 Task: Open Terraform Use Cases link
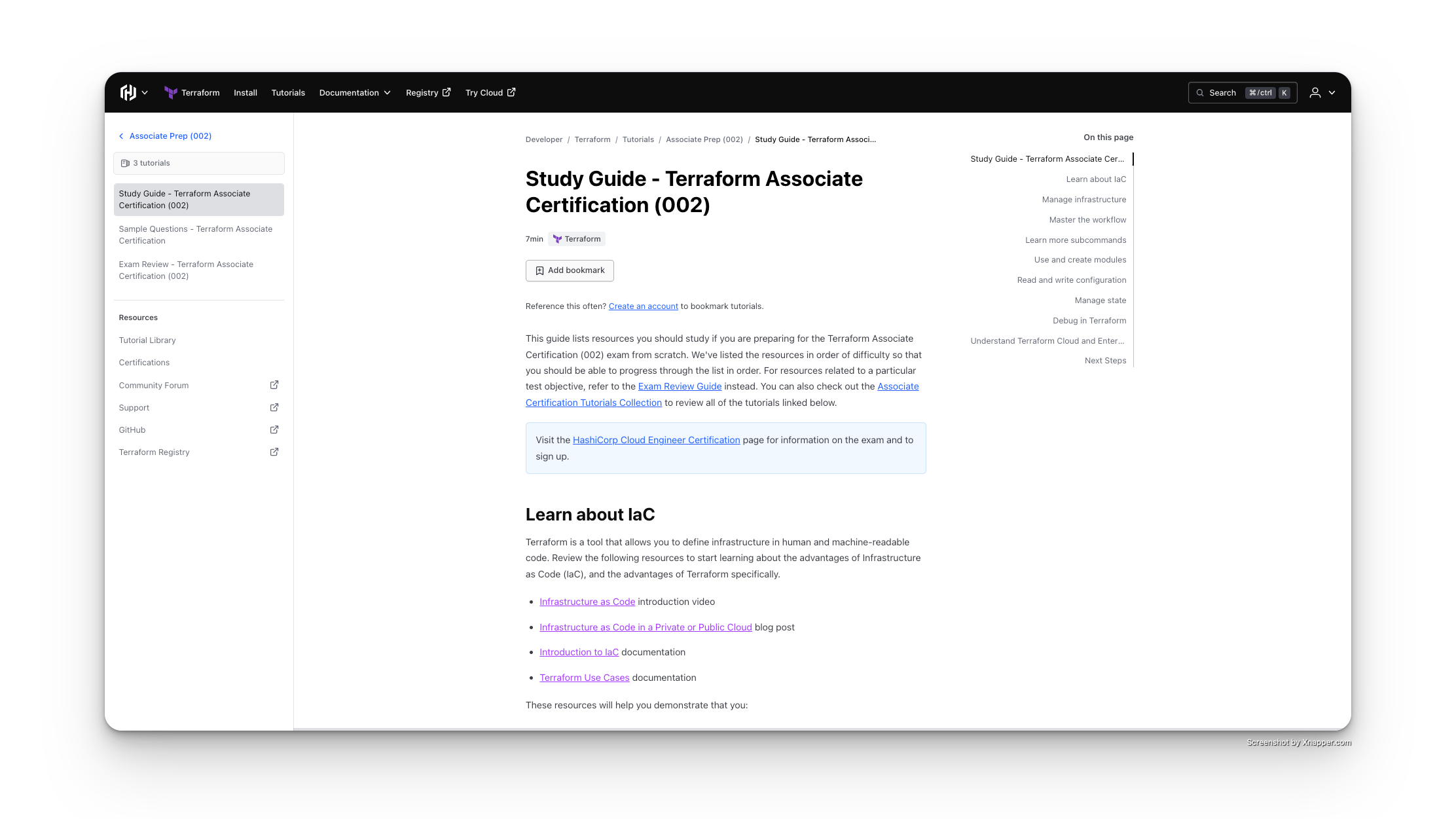click(584, 678)
